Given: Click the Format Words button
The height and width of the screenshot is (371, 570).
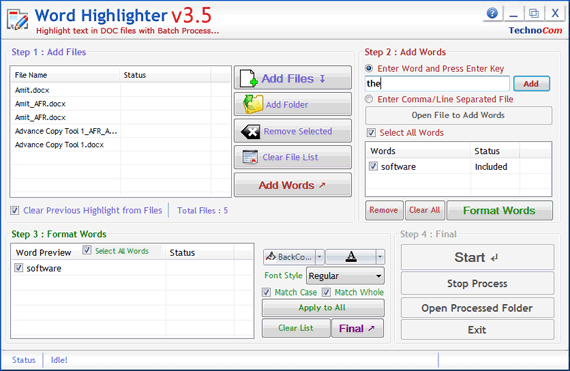Looking at the screenshot, I should (499, 210).
